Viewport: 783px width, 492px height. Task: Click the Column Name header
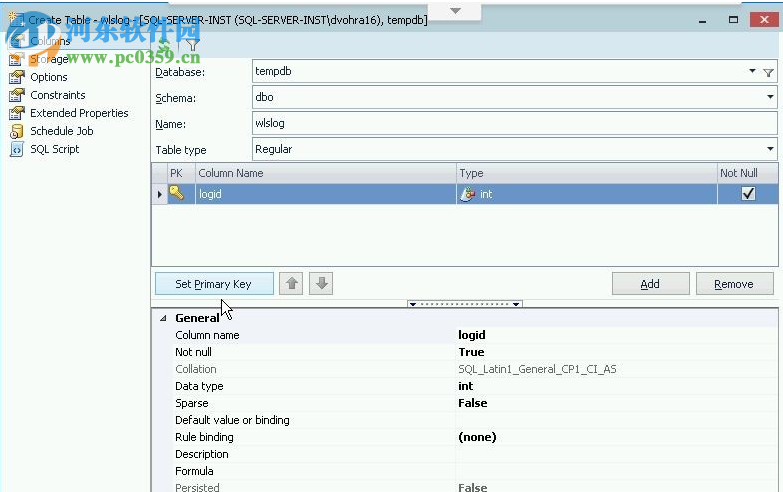(x=326, y=173)
